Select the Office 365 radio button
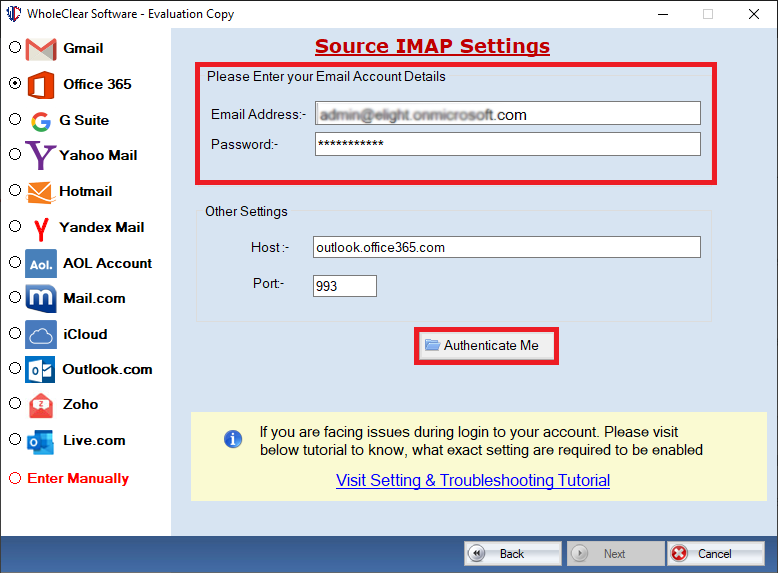Image resolution: width=778 pixels, height=573 pixels. click(15, 83)
